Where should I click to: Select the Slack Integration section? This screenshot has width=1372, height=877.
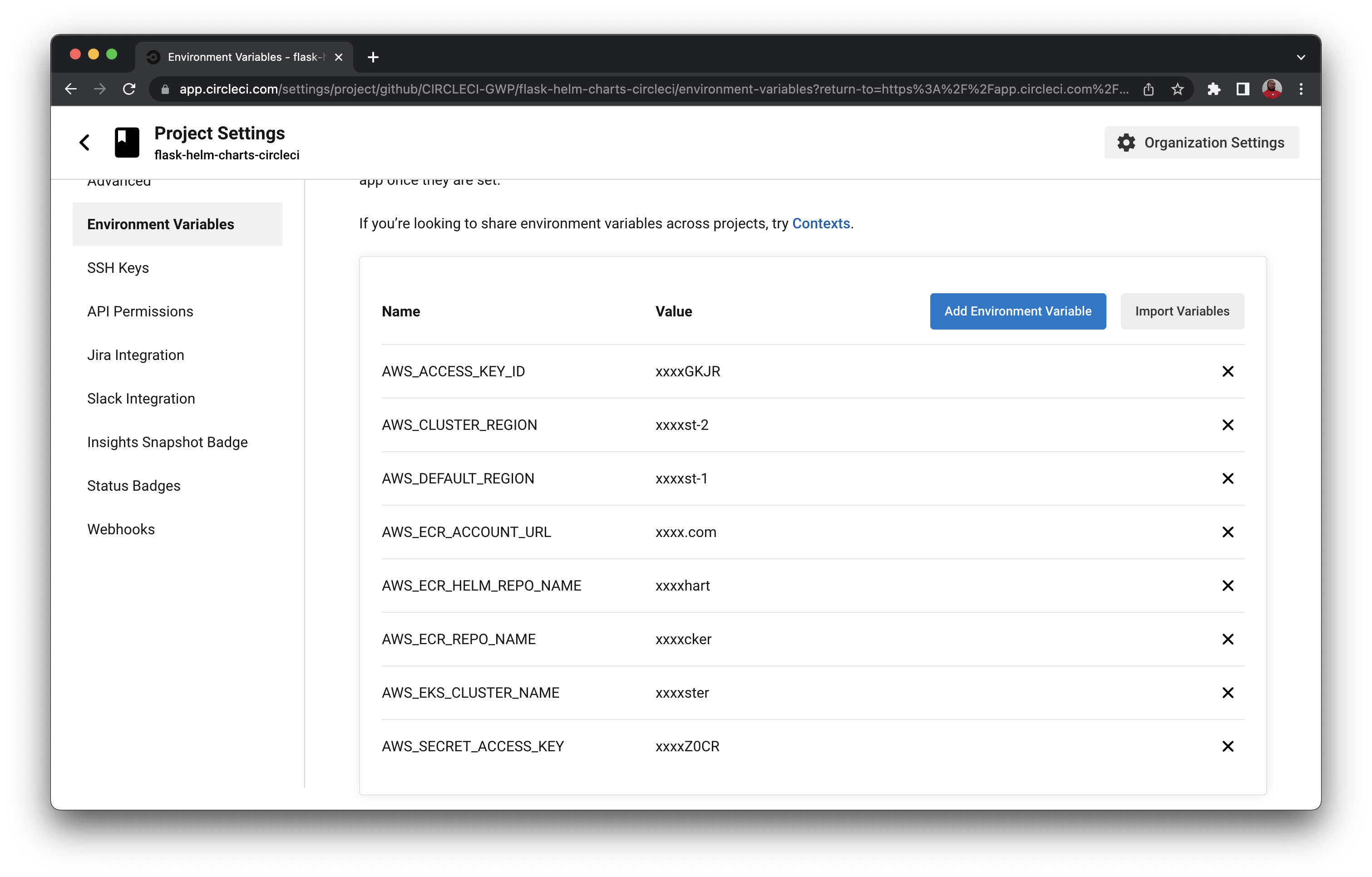click(141, 398)
